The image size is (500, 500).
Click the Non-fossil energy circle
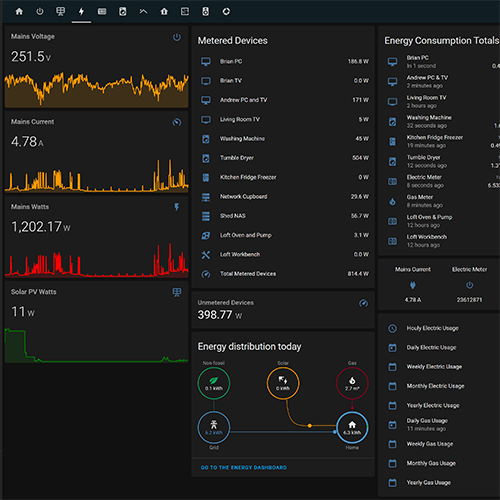click(x=214, y=383)
